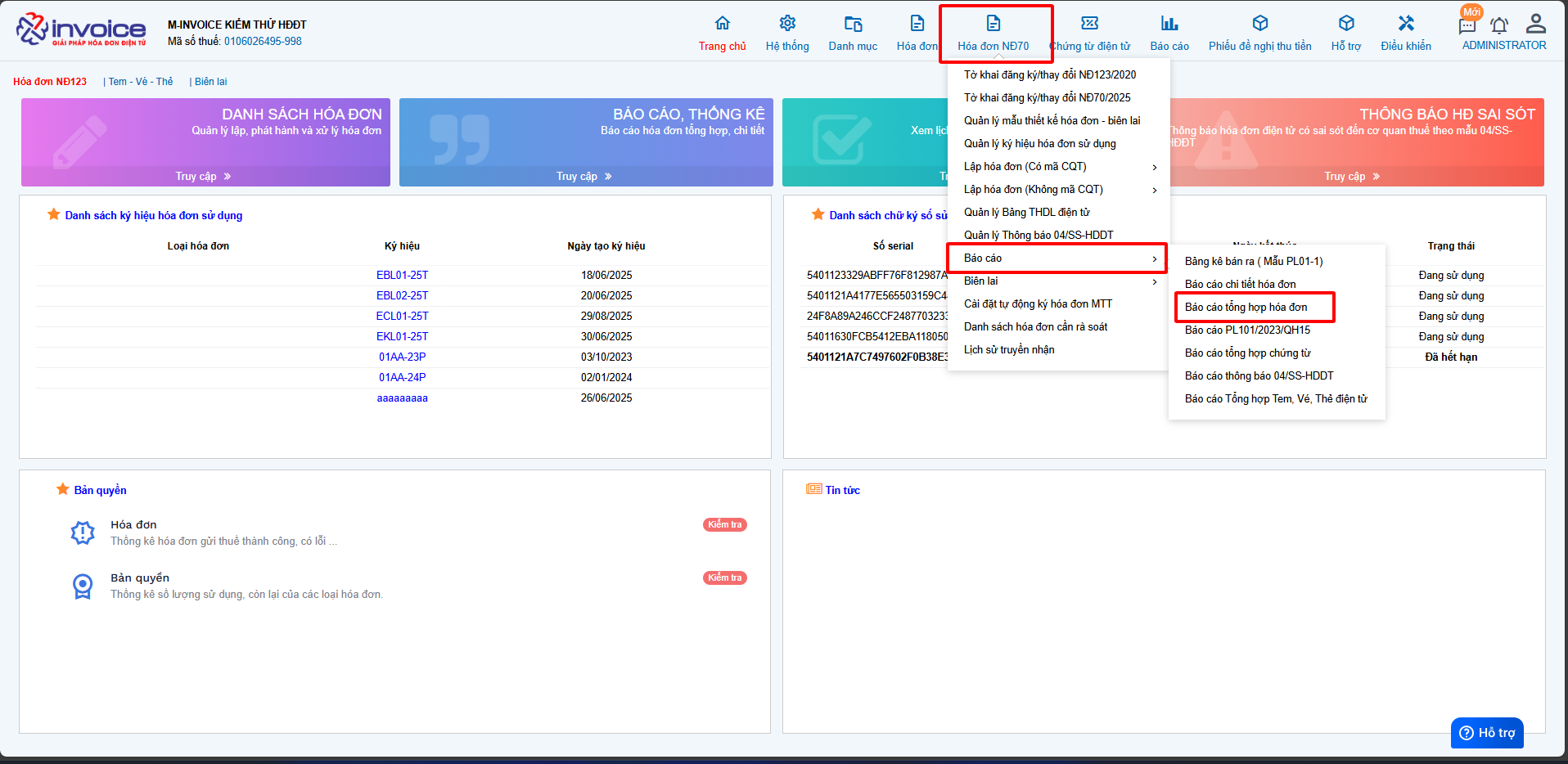Switch to Tem - Vé - Thẻ tab

[141, 82]
